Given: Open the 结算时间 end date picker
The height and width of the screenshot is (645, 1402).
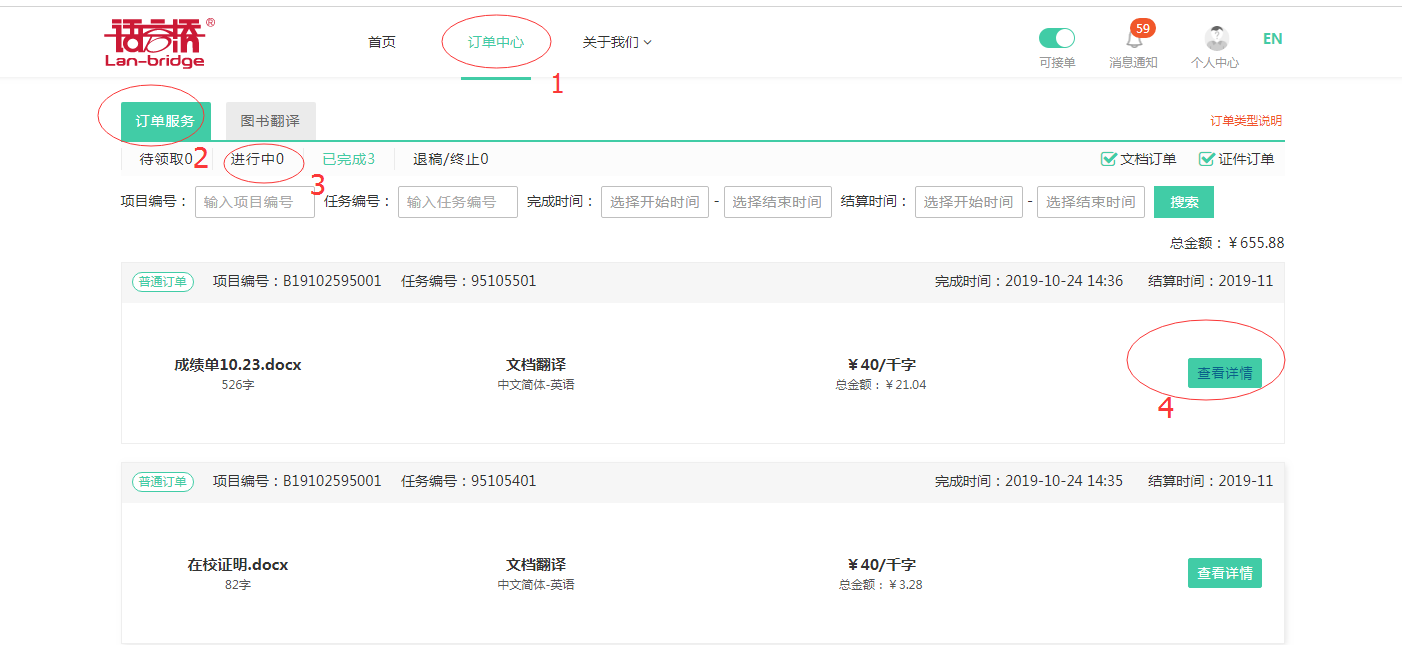Looking at the screenshot, I should click(1091, 202).
